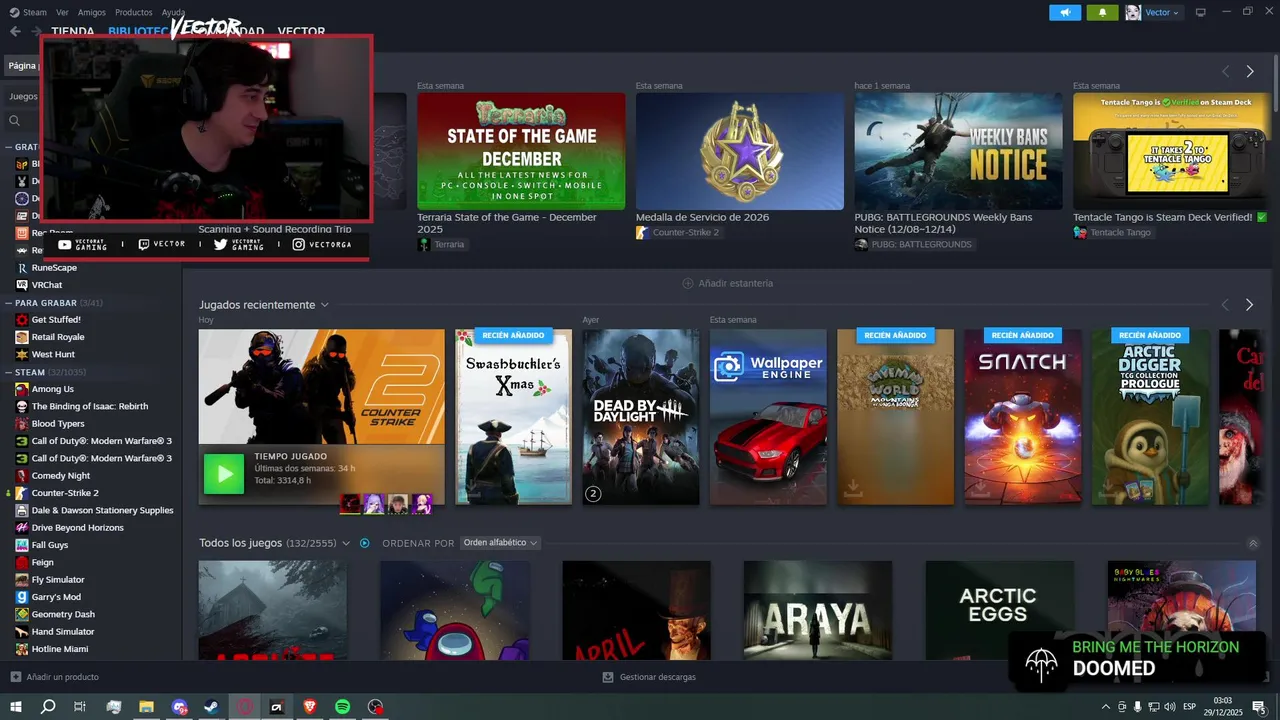Open ARAYA game tile
The image size is (1280, 720).
pos(818,610)
